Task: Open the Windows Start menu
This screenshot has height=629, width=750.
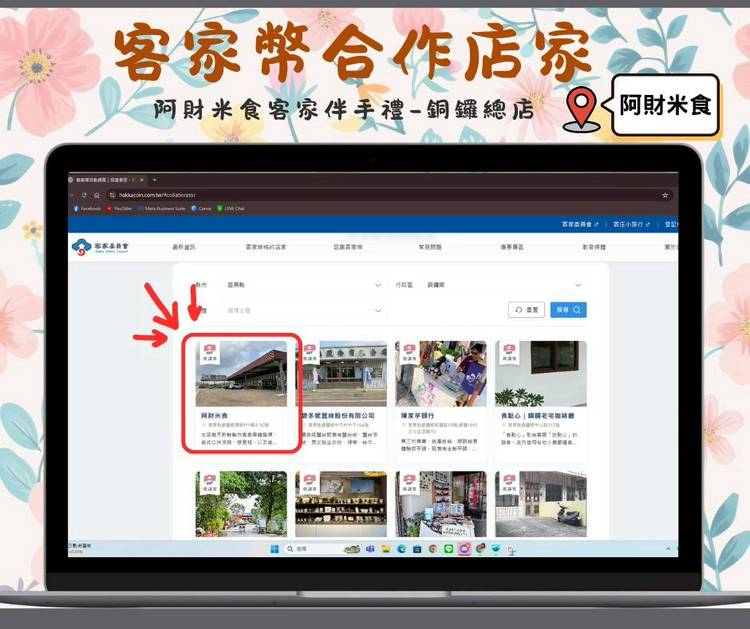Action: [275, 548]
